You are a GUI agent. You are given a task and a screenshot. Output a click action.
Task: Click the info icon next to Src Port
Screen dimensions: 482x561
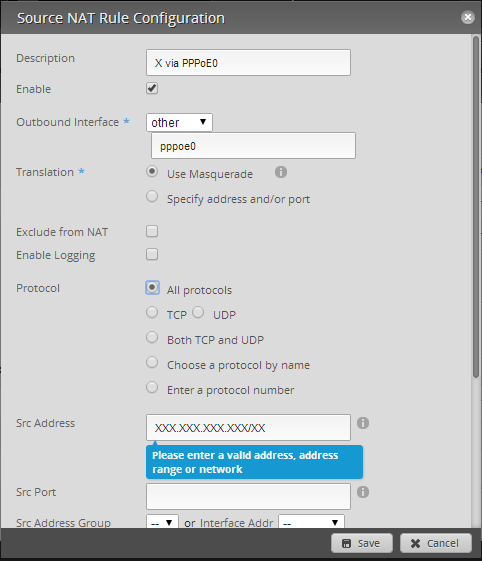363,492
